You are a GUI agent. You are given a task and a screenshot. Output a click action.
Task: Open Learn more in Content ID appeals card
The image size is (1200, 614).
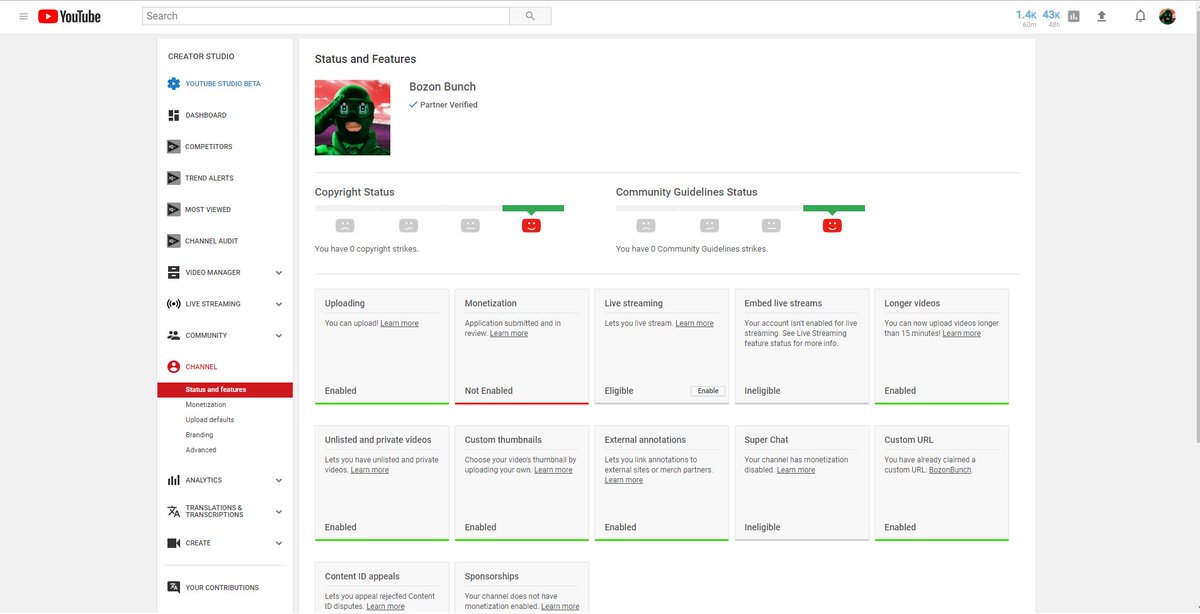click(385, 606)
